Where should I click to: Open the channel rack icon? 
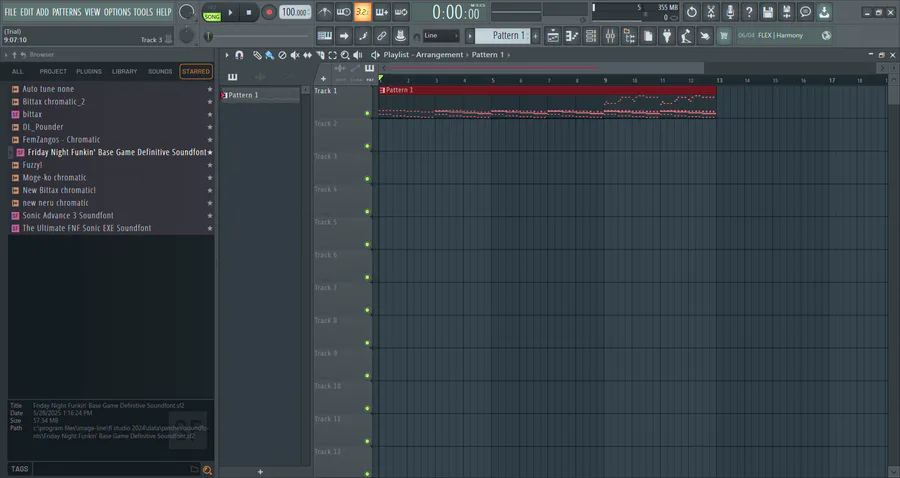point(591,36)
